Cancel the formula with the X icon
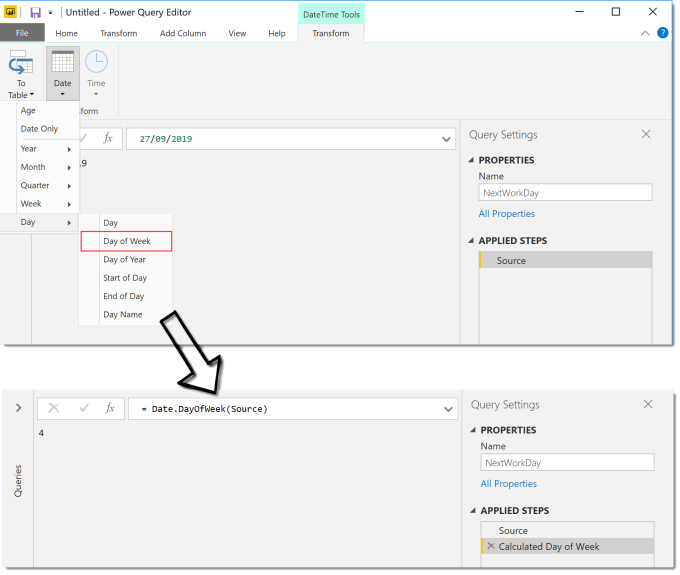Screen dimensions: 680x575 [54, 408]
